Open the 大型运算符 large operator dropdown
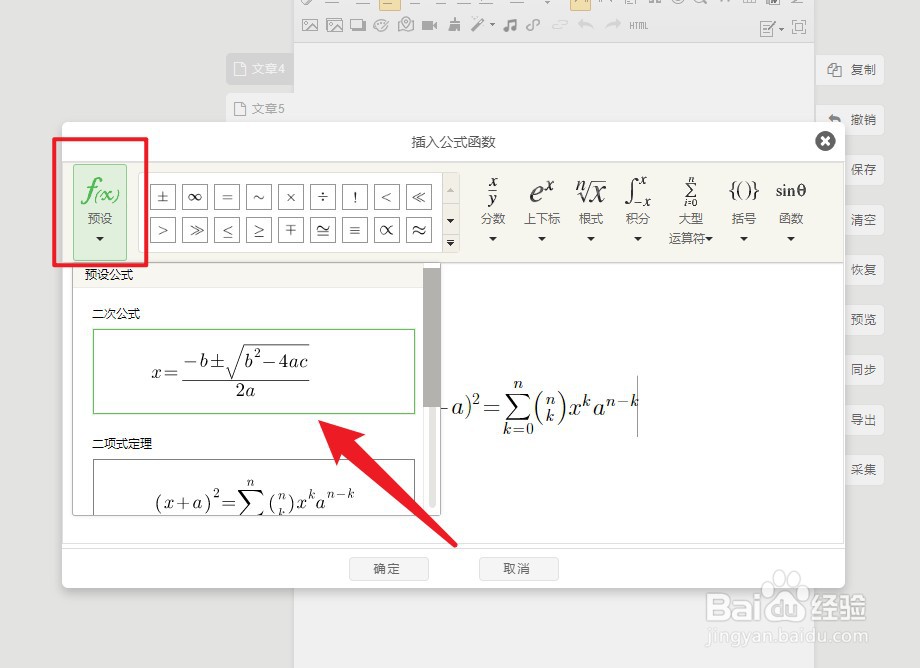Viewport: 920px width, 668px height. [691, 209]
